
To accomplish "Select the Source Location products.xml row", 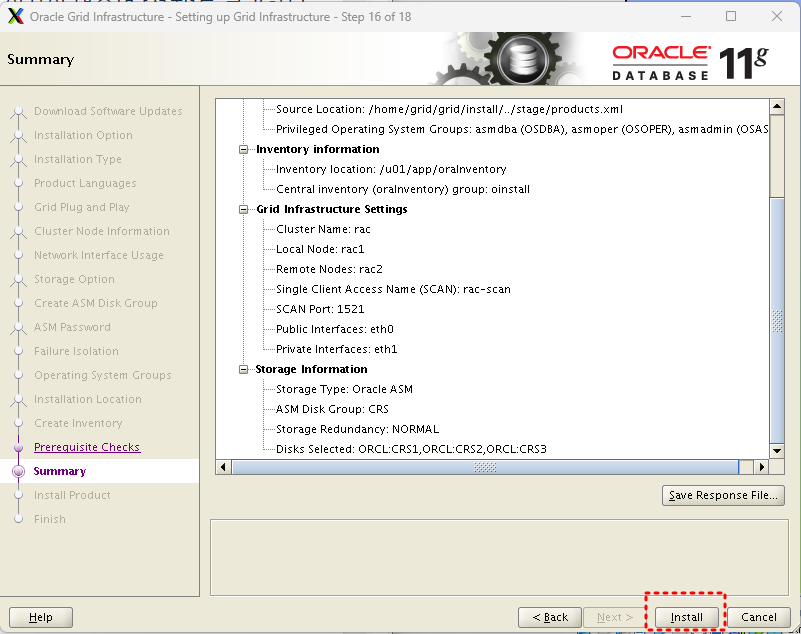I will click(x=449, y=109).
